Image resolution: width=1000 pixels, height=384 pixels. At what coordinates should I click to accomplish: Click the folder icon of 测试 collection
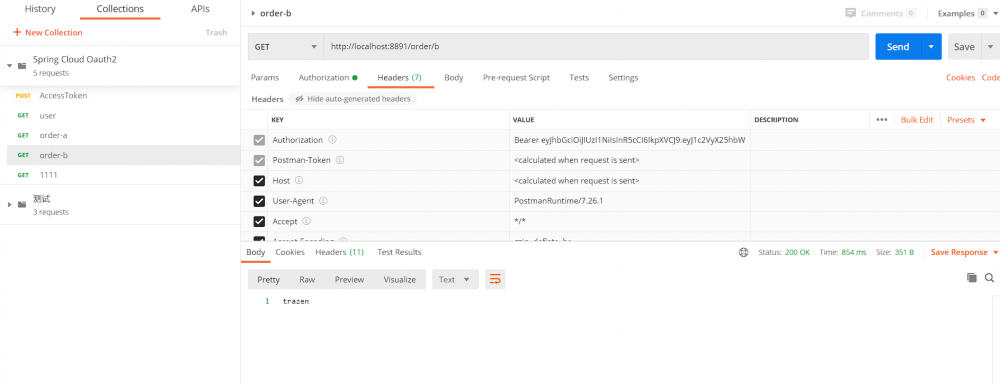click(x=22, y=204)
